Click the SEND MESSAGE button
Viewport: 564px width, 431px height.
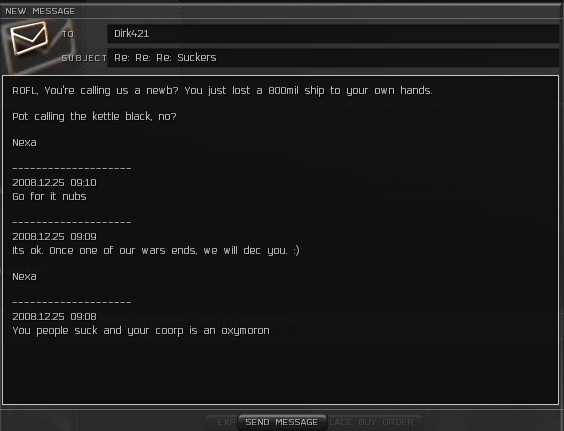tap(282, 422)
